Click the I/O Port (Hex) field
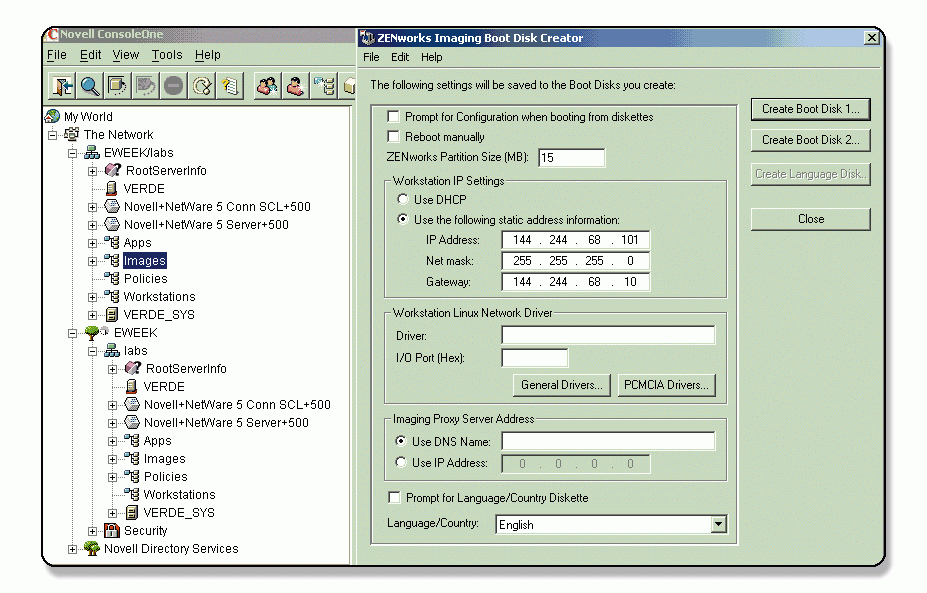This screenshot has width=927, height=593. pos(534,358)
